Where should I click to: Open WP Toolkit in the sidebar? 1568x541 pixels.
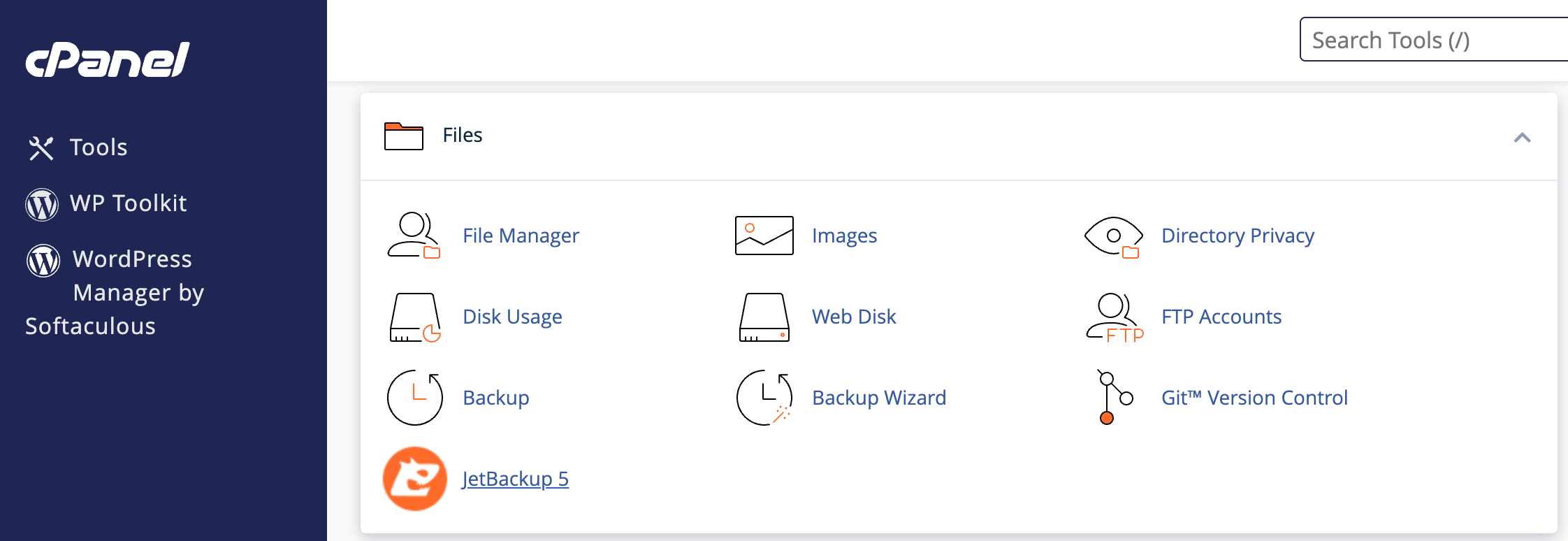coord(128,203)
